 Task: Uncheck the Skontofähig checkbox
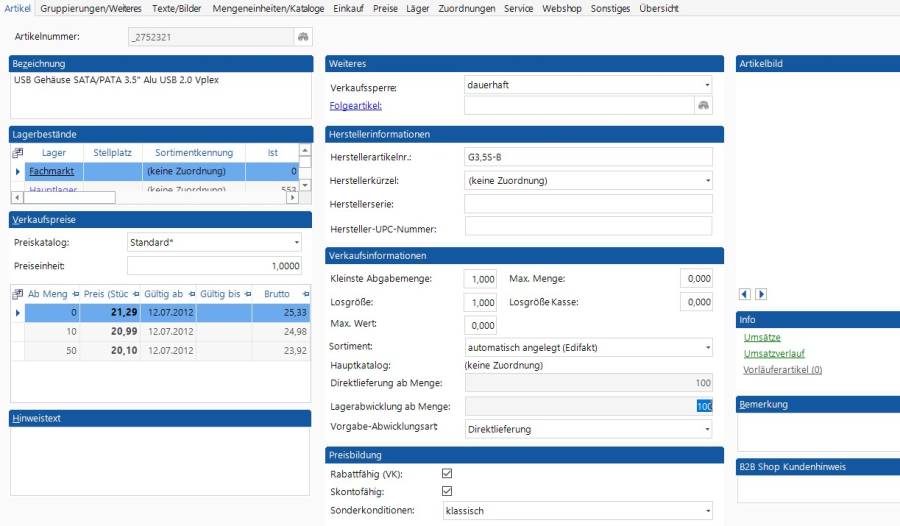[x=447, y=491]
